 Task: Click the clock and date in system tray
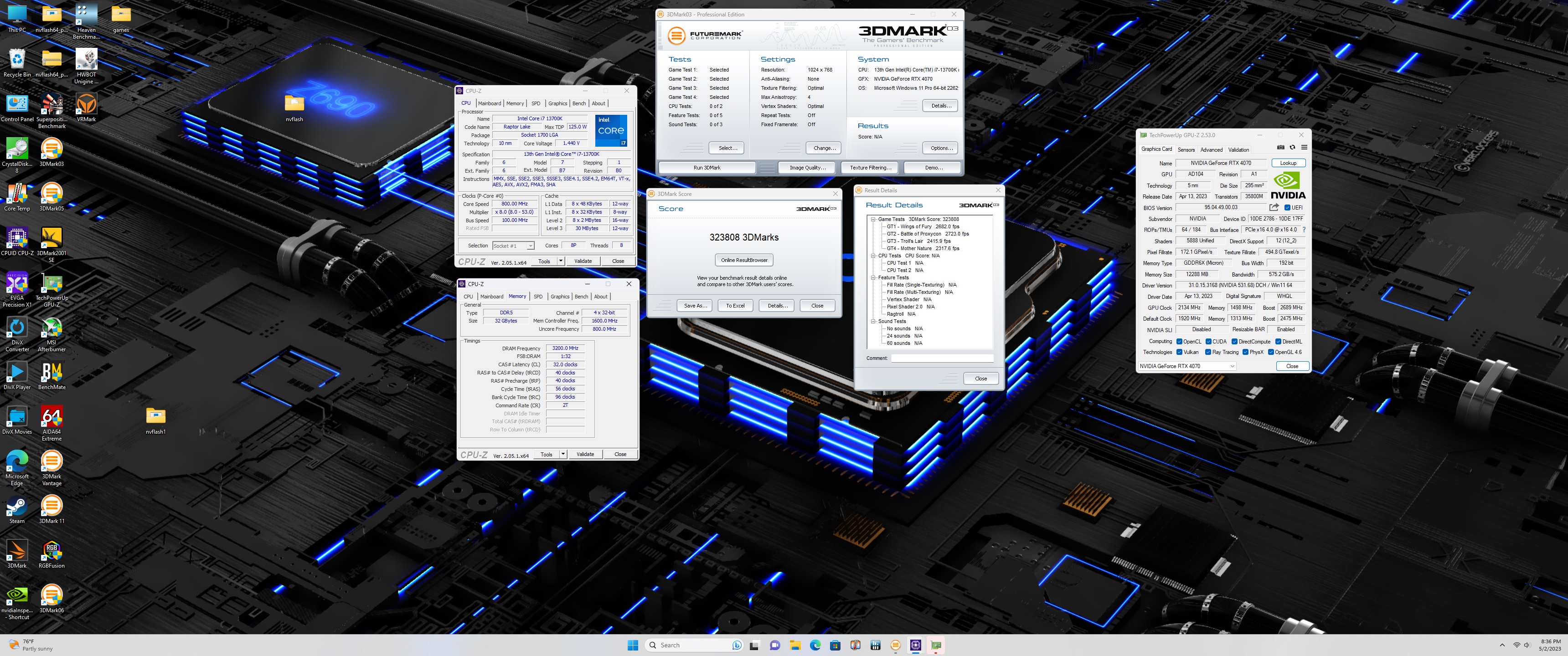[1550, 645]
